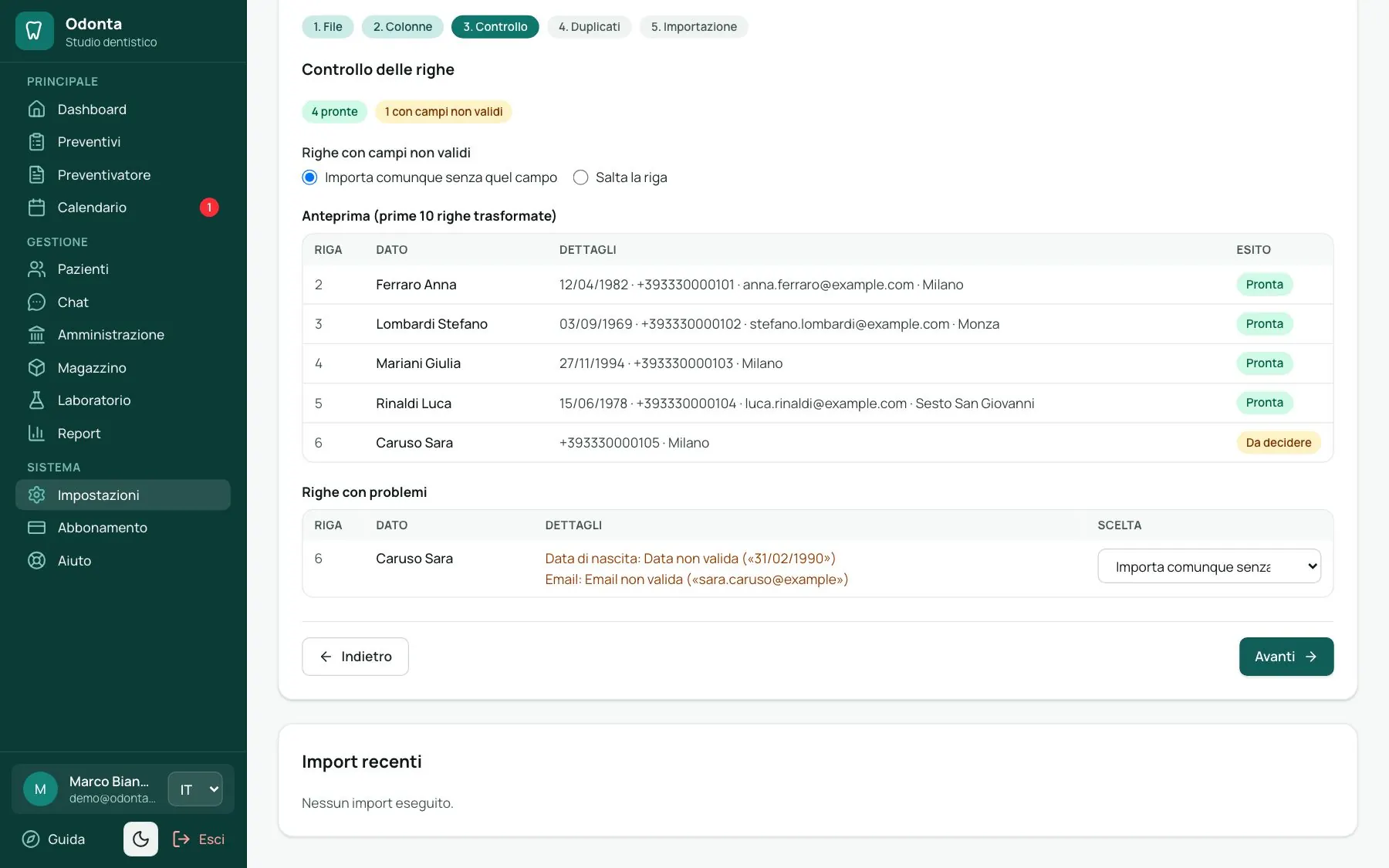
Task: Click the Pazienti people icon
Action: tap(36, 269)
